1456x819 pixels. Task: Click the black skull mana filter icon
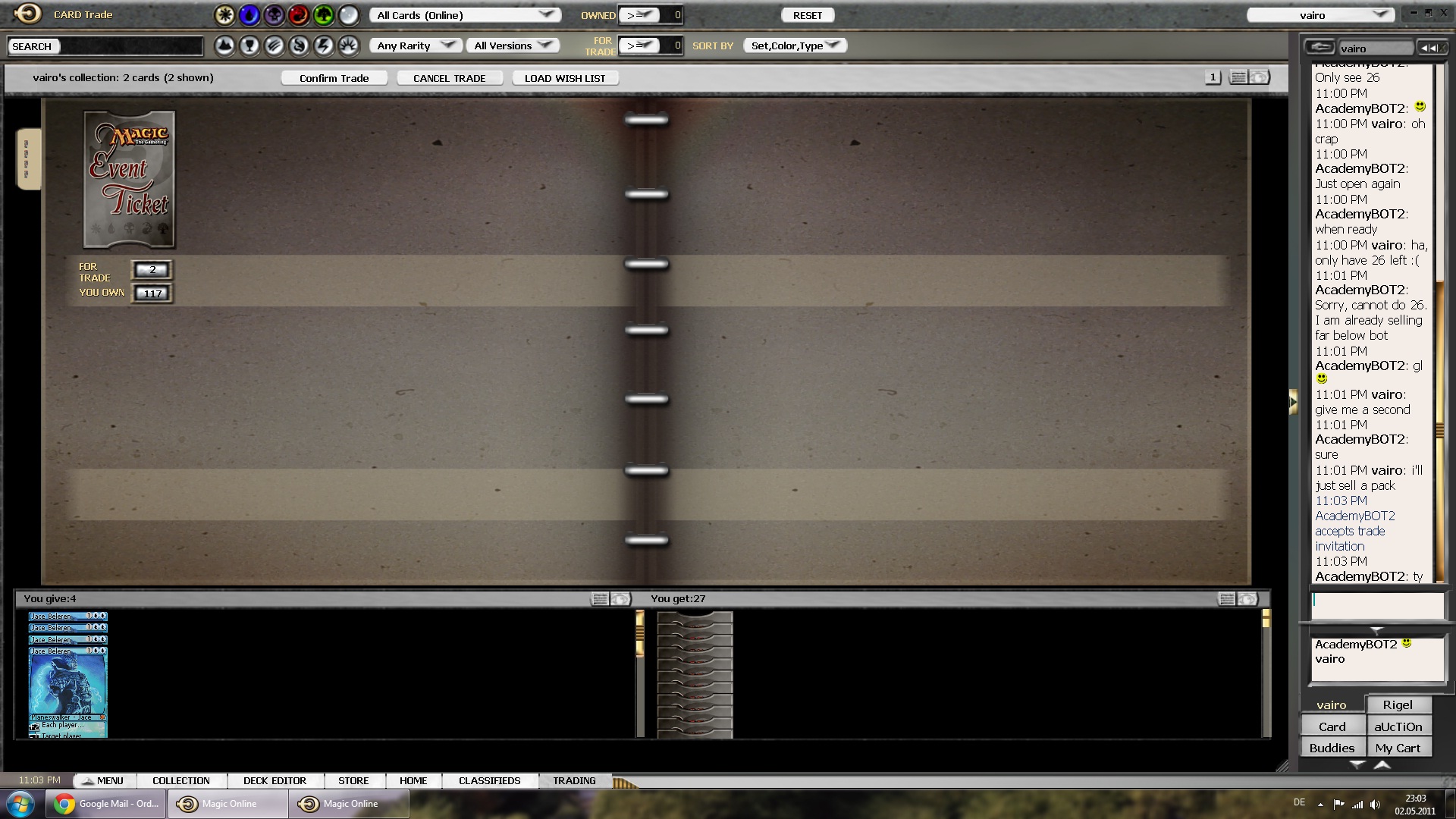[274, 15]
